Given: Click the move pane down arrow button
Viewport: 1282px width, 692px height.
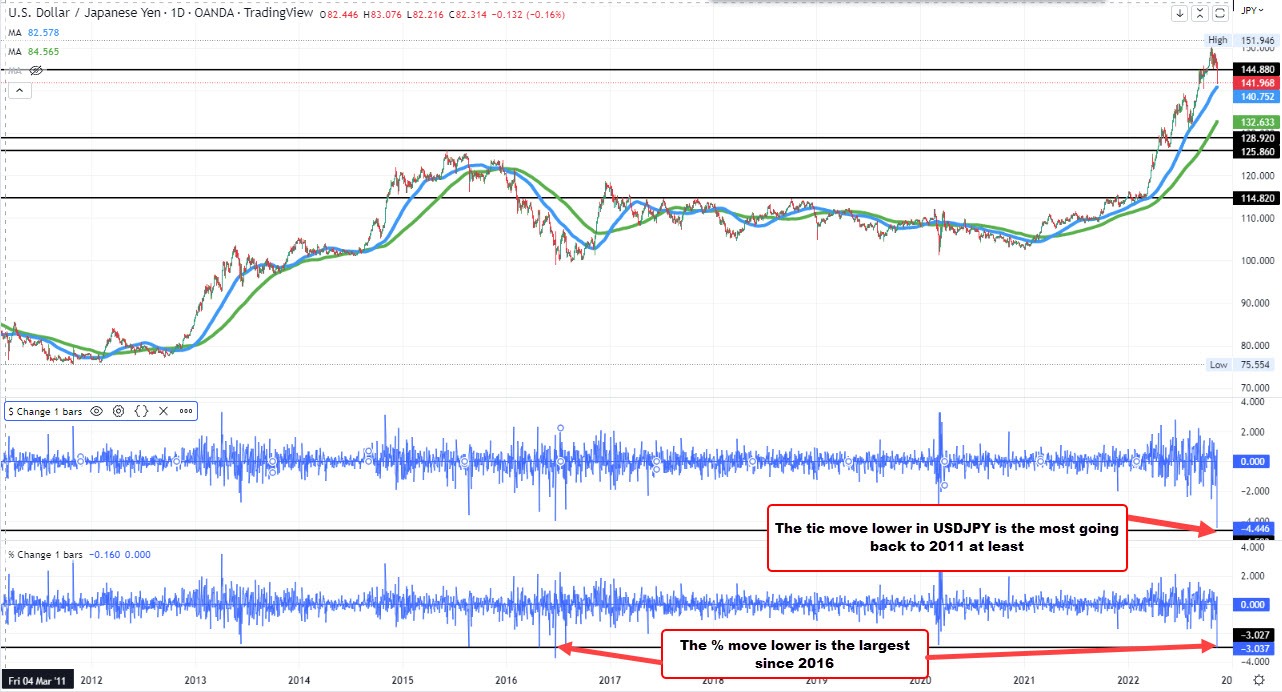Looking at the screenshot, I should pos(1180,13).
